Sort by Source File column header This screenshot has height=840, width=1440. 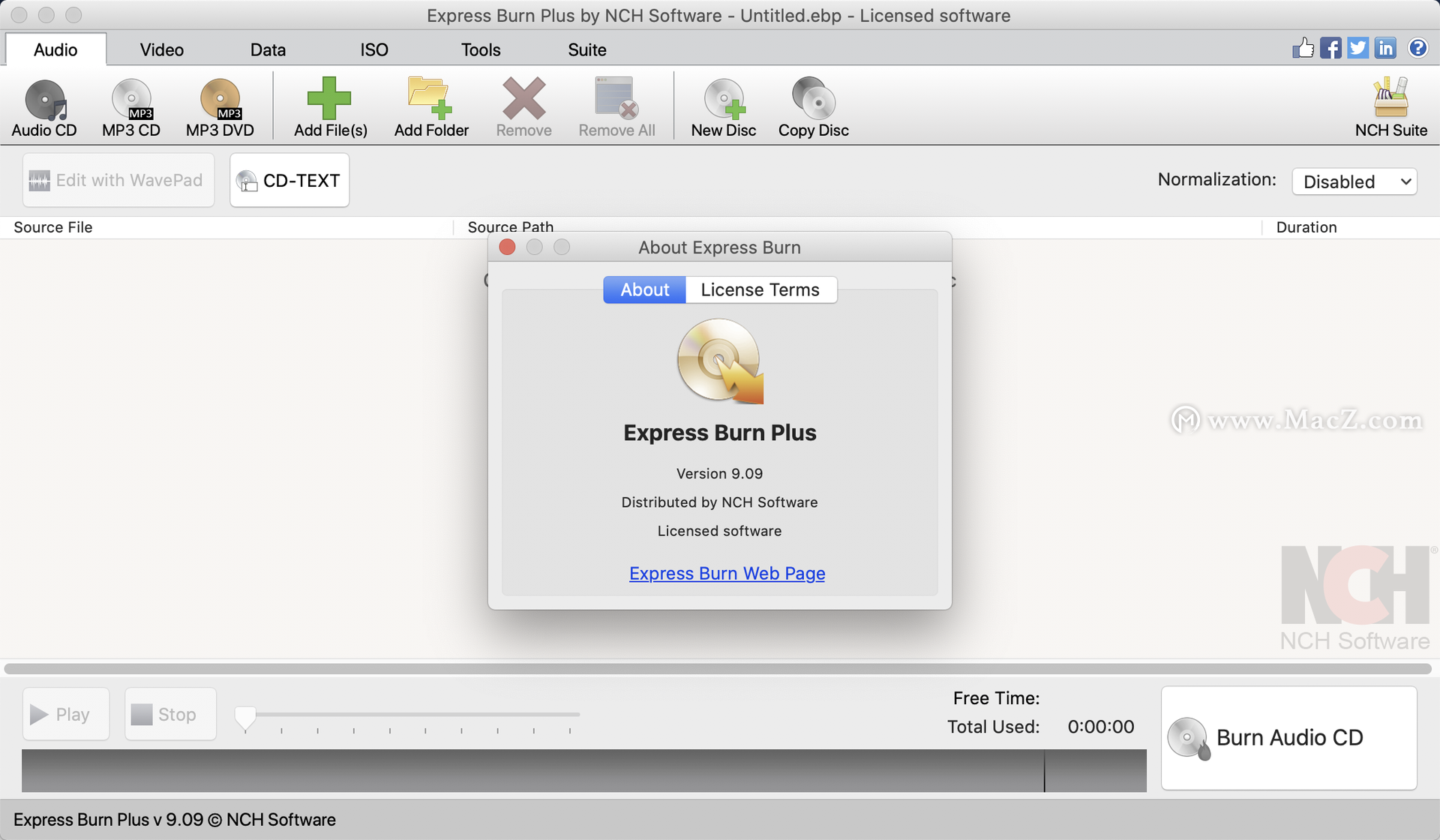pos(227,227)
